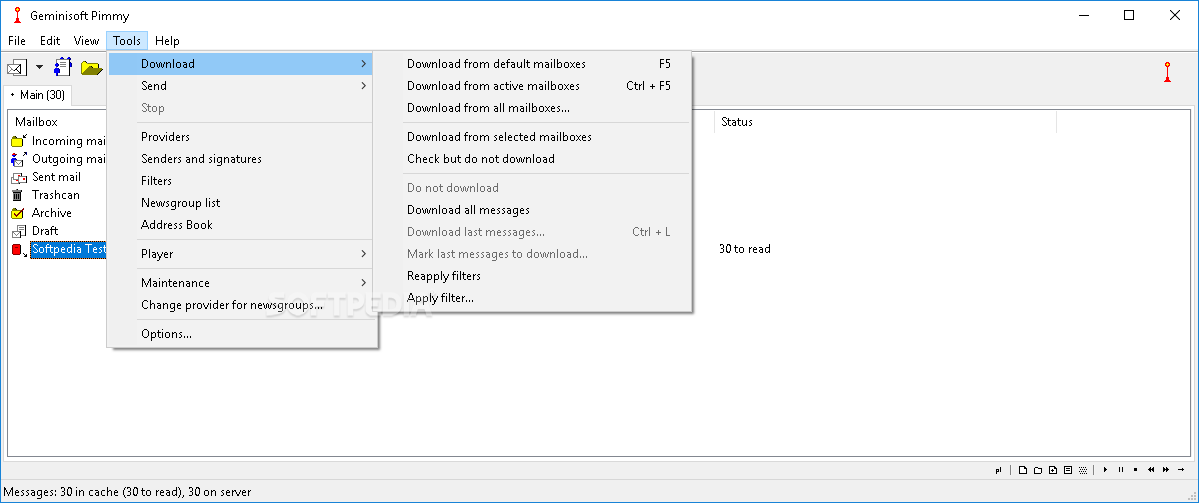
Task: Click the player Stop button
Action: pyautogui.click(x=1136, y=470)
